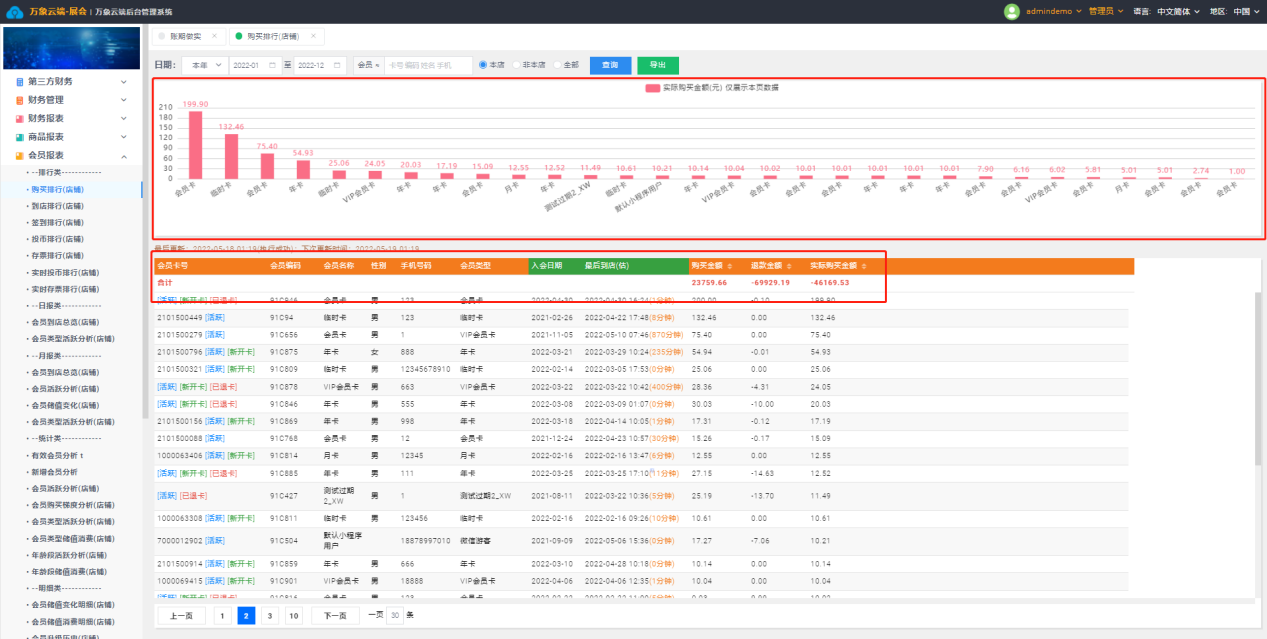Click card number 2101500449 in table
This screenshot has height=639, width=1267.
(x=179, y=316)
